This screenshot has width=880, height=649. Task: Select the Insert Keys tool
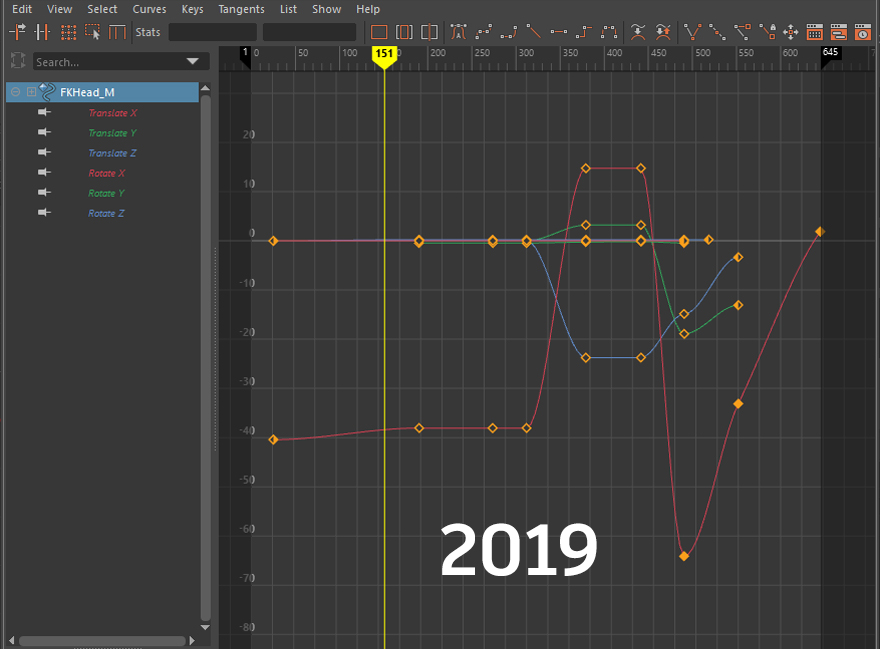(x=42, y=31)
